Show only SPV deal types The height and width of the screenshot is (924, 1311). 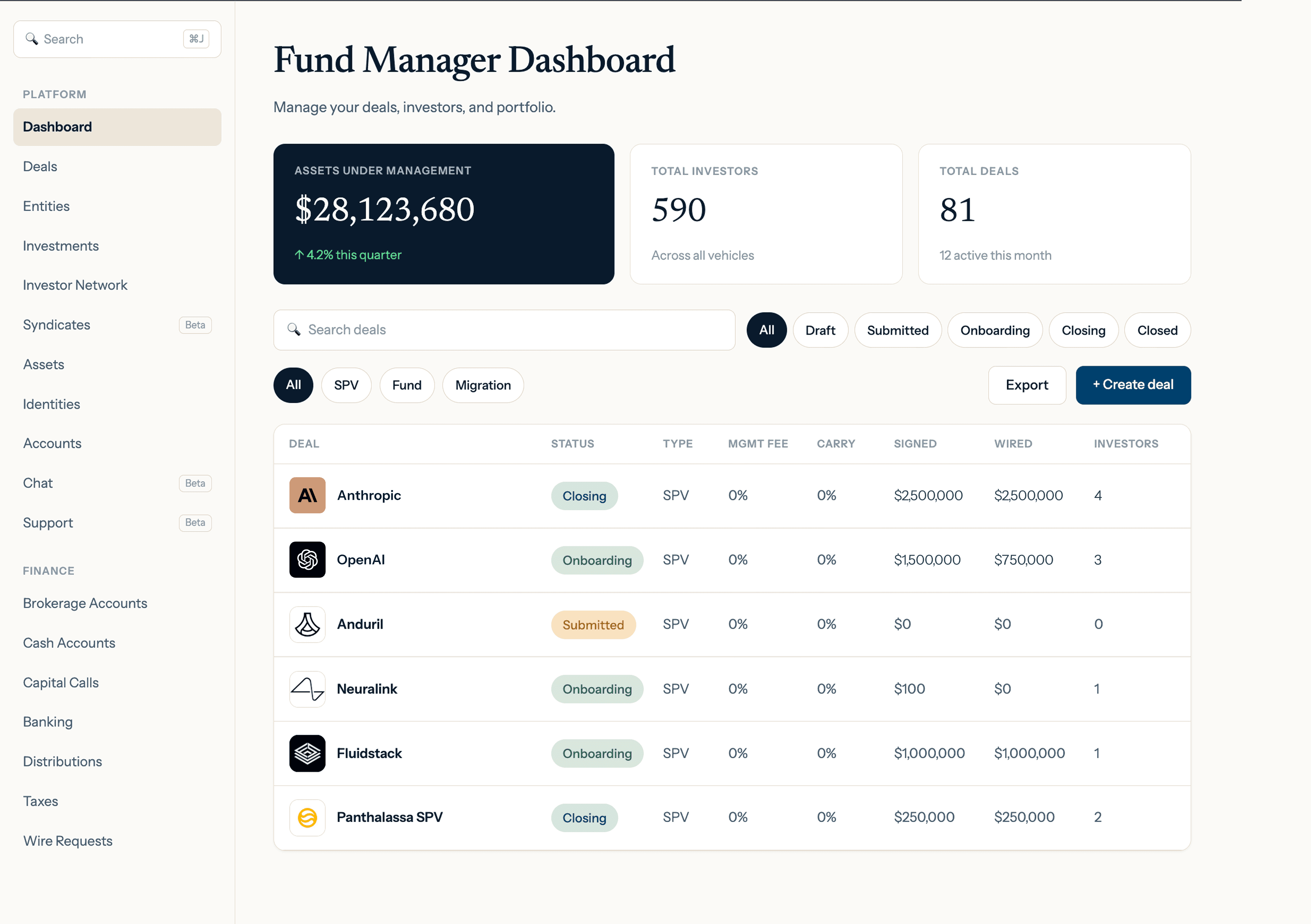(x=346, y=385)
